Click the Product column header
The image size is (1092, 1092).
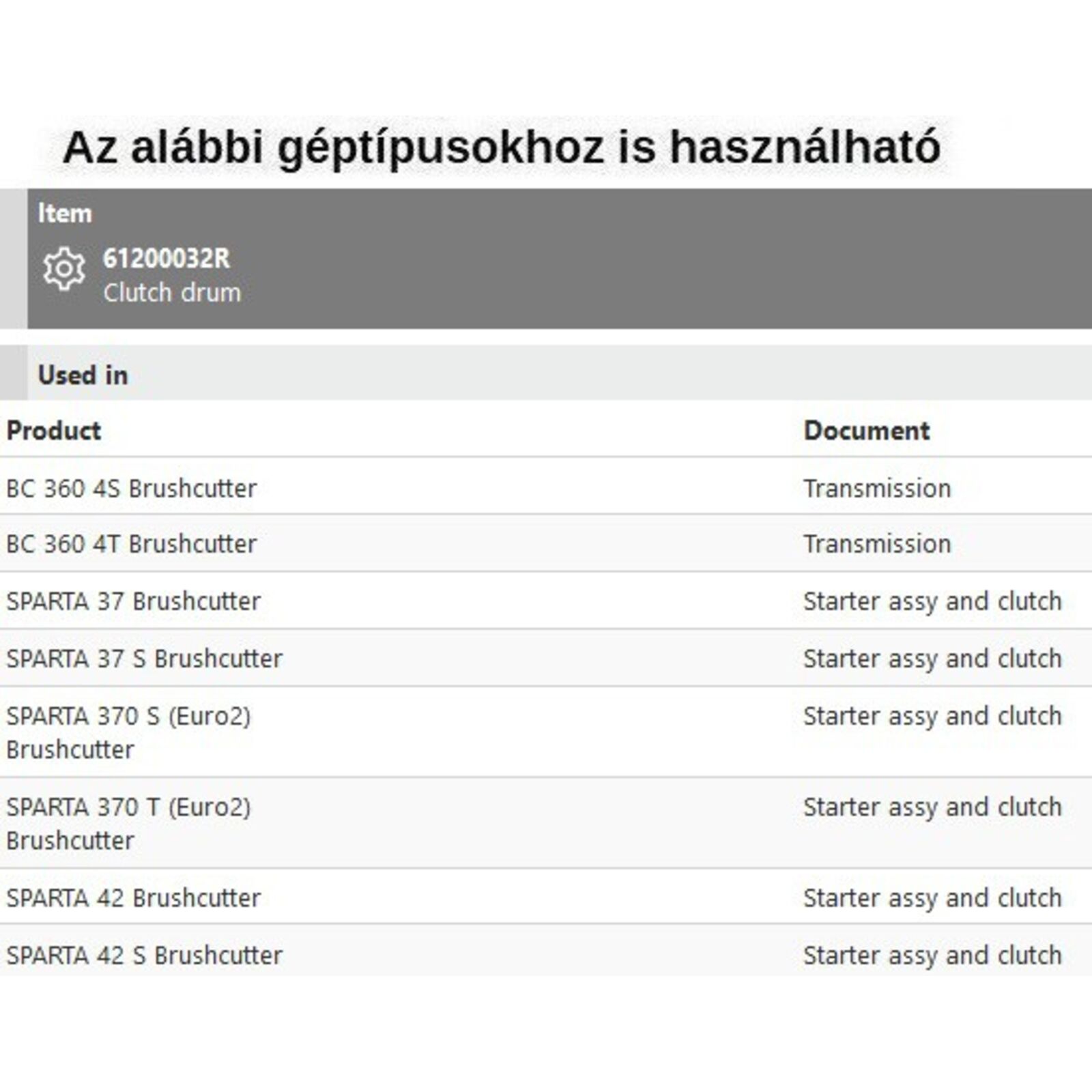(x=54, y=431)
